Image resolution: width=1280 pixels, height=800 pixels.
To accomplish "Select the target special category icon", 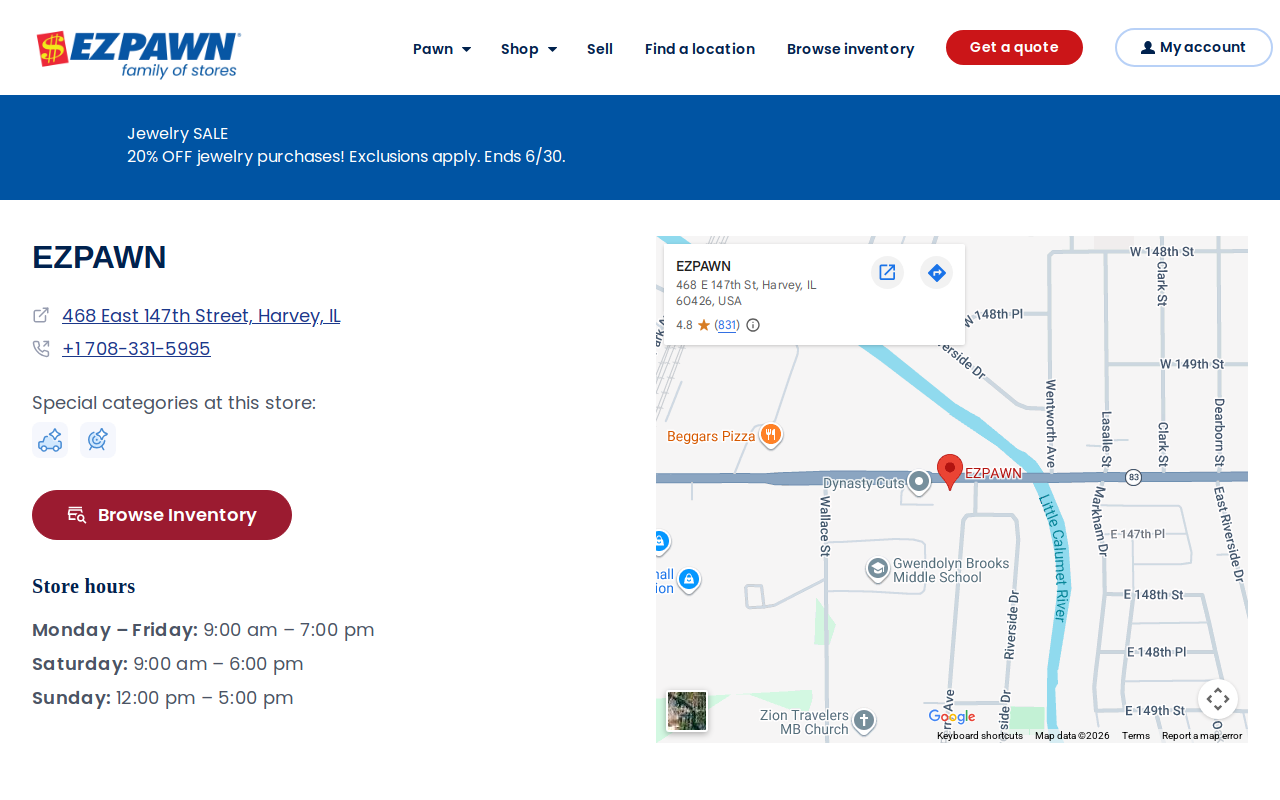I will click(98, 440).
